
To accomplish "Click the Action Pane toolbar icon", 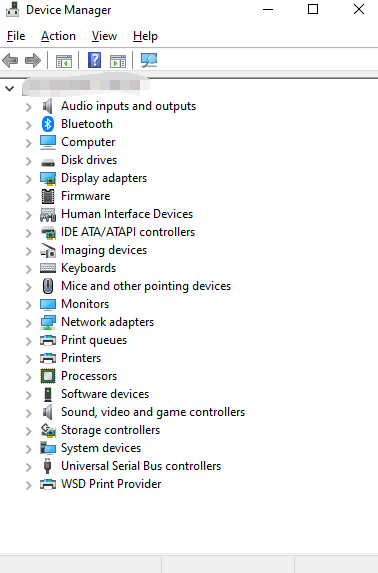I will coord(118,61).
